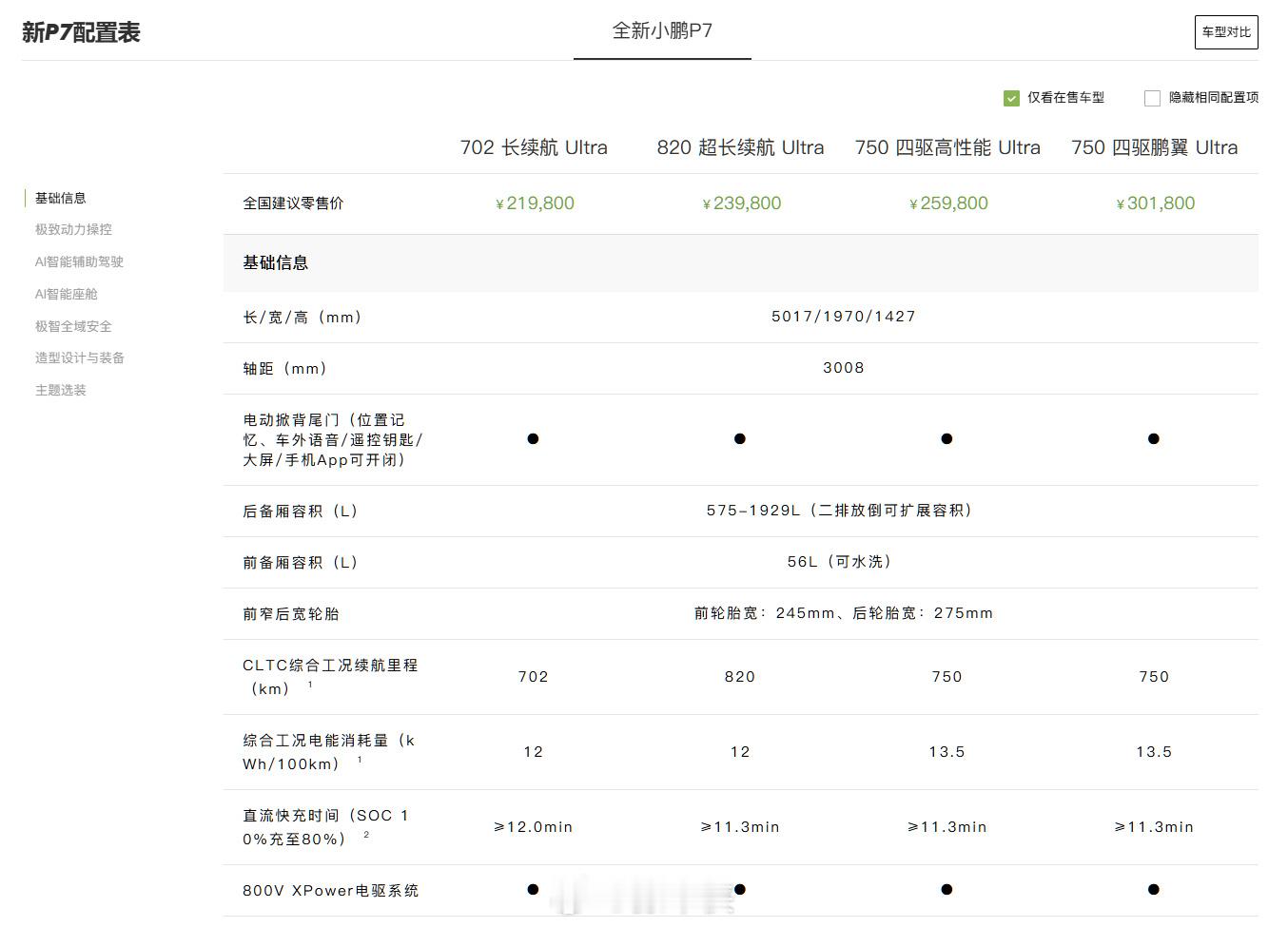Navigate to 极智全域安全 section
Screen dimensions: 1288x927
(73, 326)
